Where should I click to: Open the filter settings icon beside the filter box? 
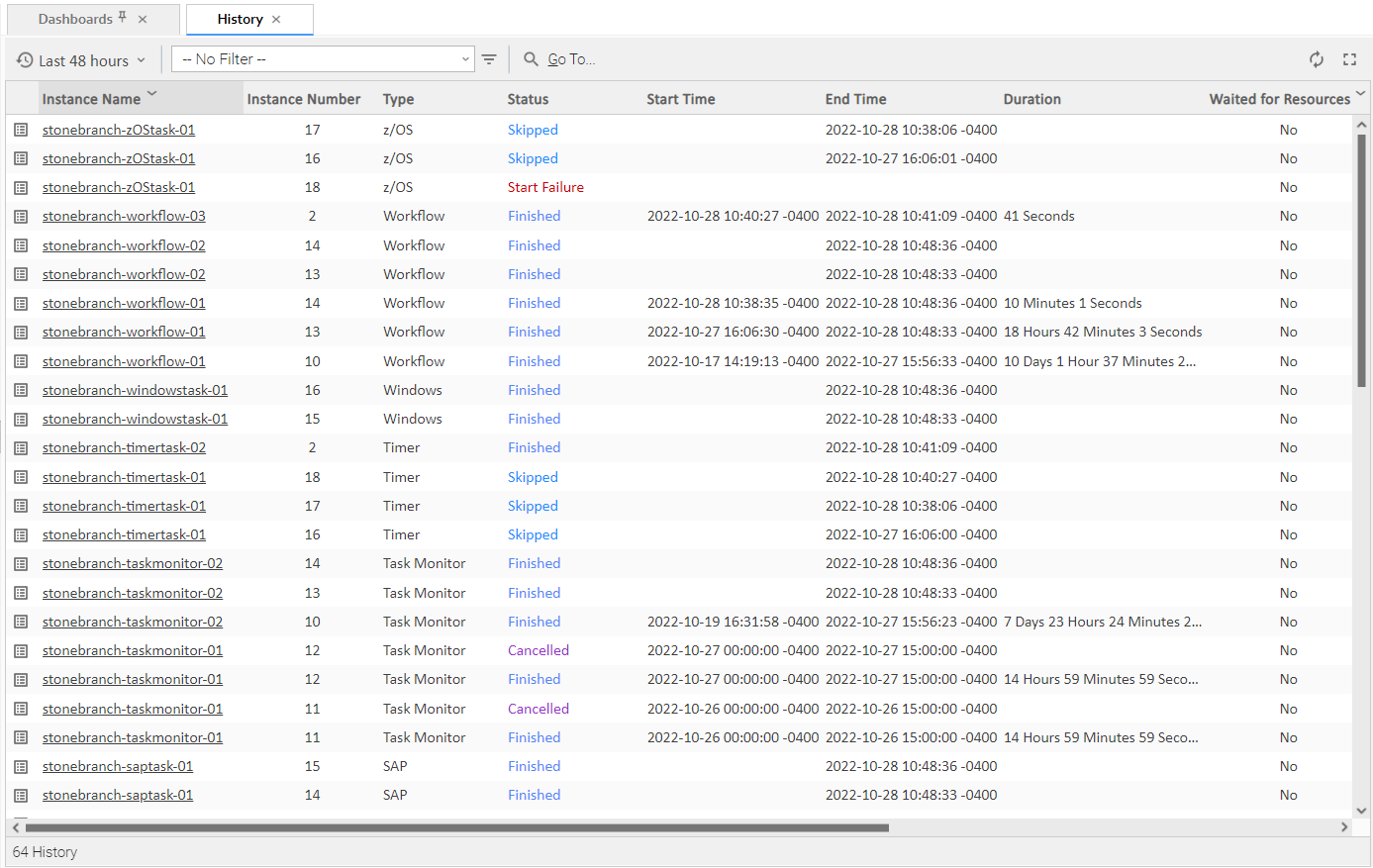tap(489, 59)
